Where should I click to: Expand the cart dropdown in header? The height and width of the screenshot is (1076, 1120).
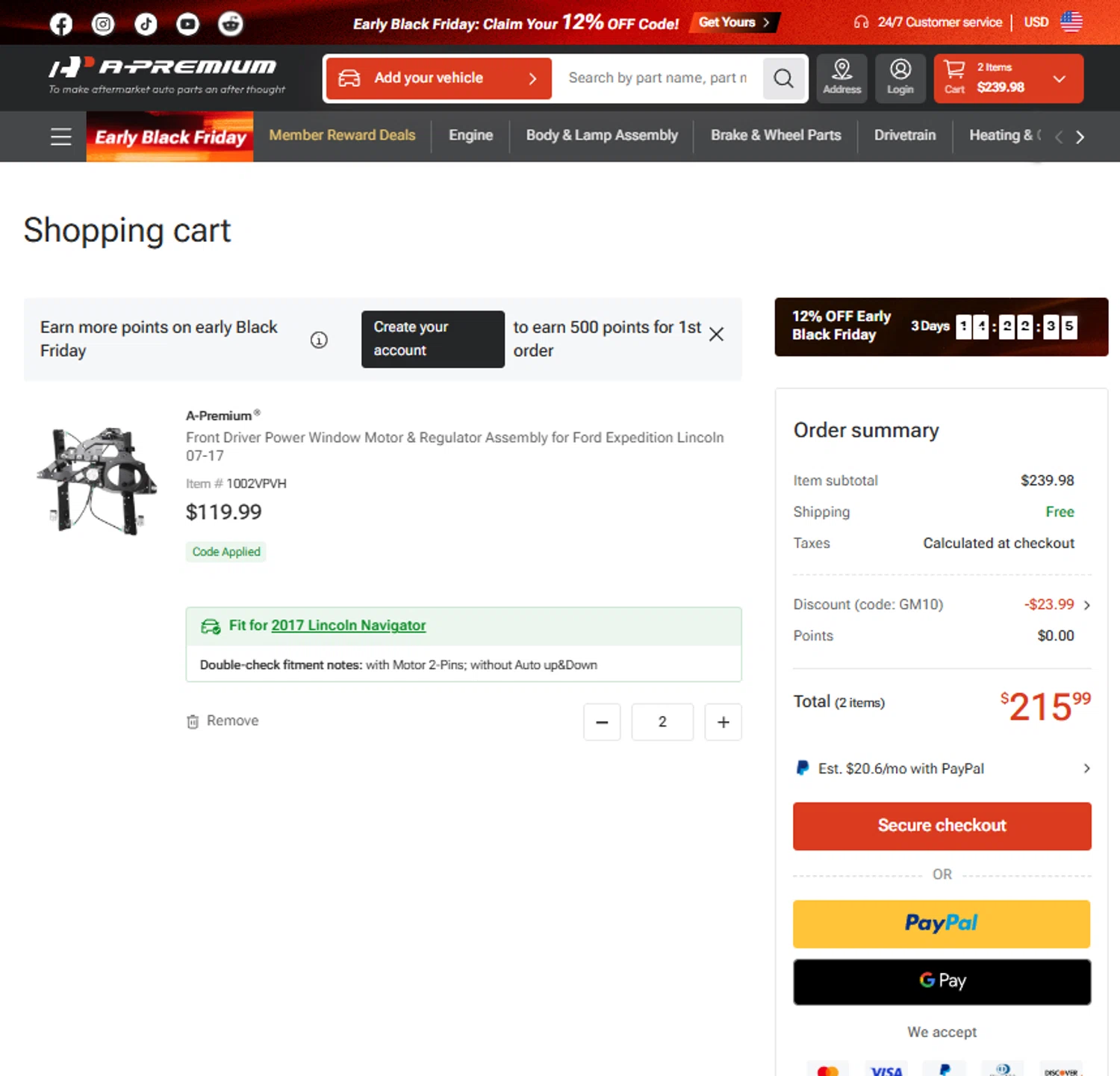coord(1059,78)
